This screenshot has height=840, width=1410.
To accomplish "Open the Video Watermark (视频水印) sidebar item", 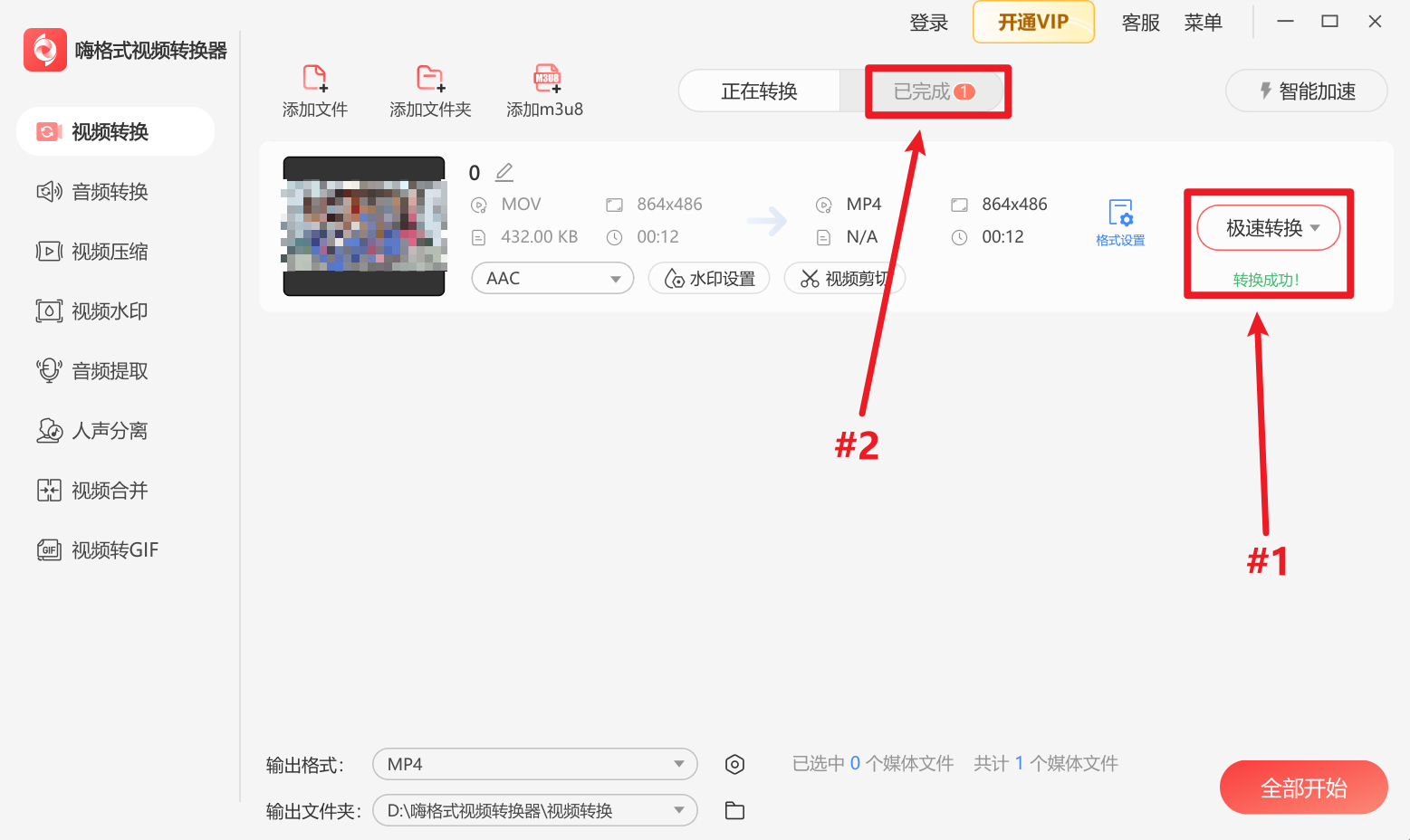I will pyautogui.click(x=110, y=311).
